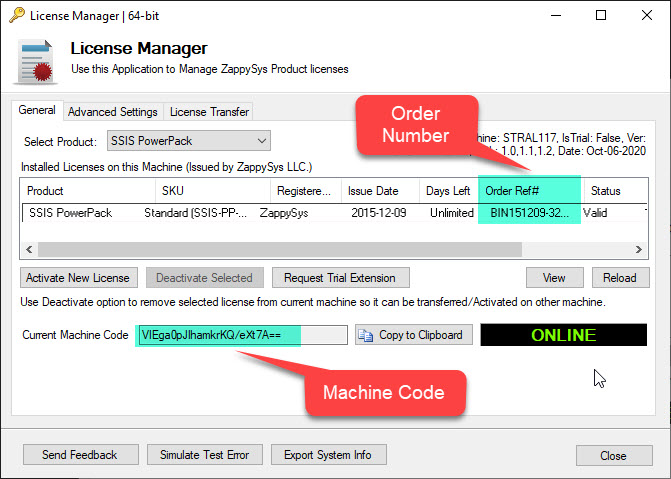Click the 2015-12-09 issue date cell

(379, 213)
